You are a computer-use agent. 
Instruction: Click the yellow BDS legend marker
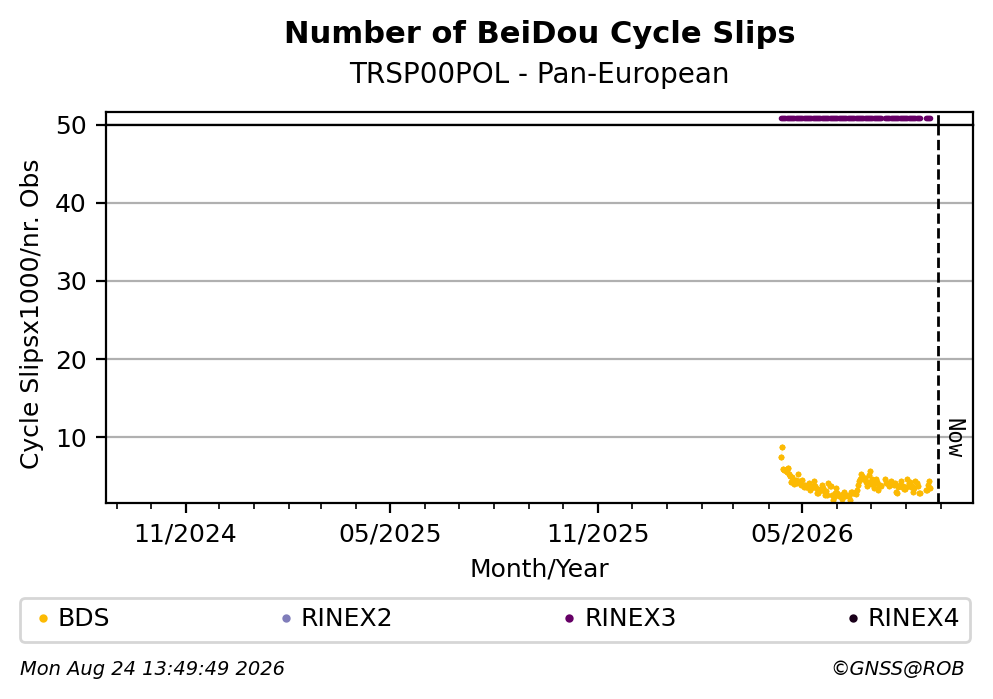coord(43,619)
